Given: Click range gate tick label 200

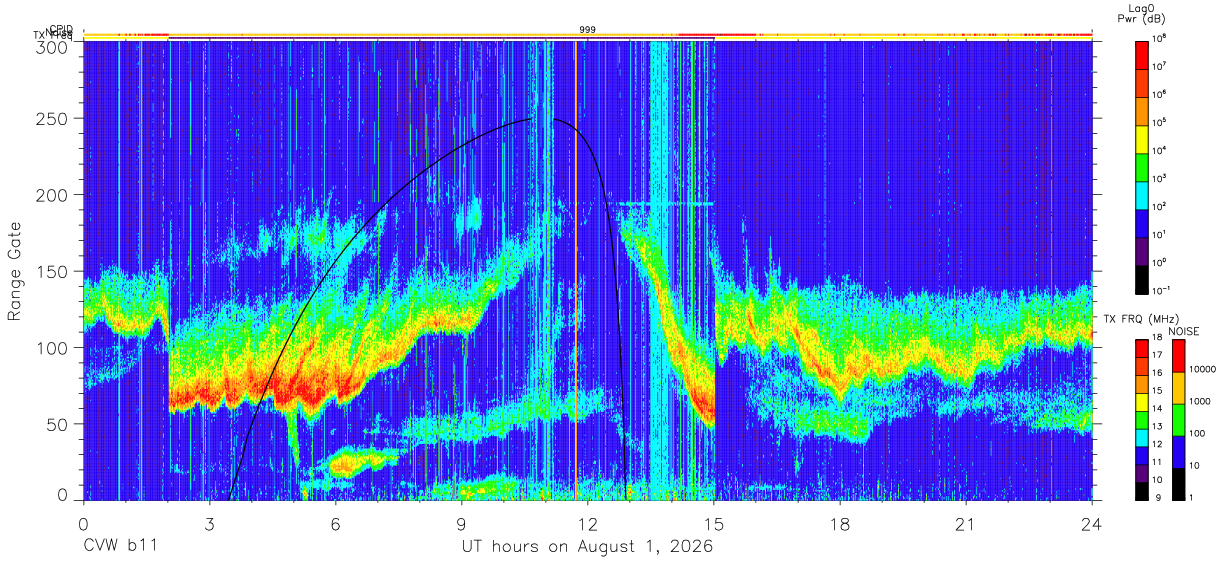Looking at the screenshot, I should tap(54, 194).
